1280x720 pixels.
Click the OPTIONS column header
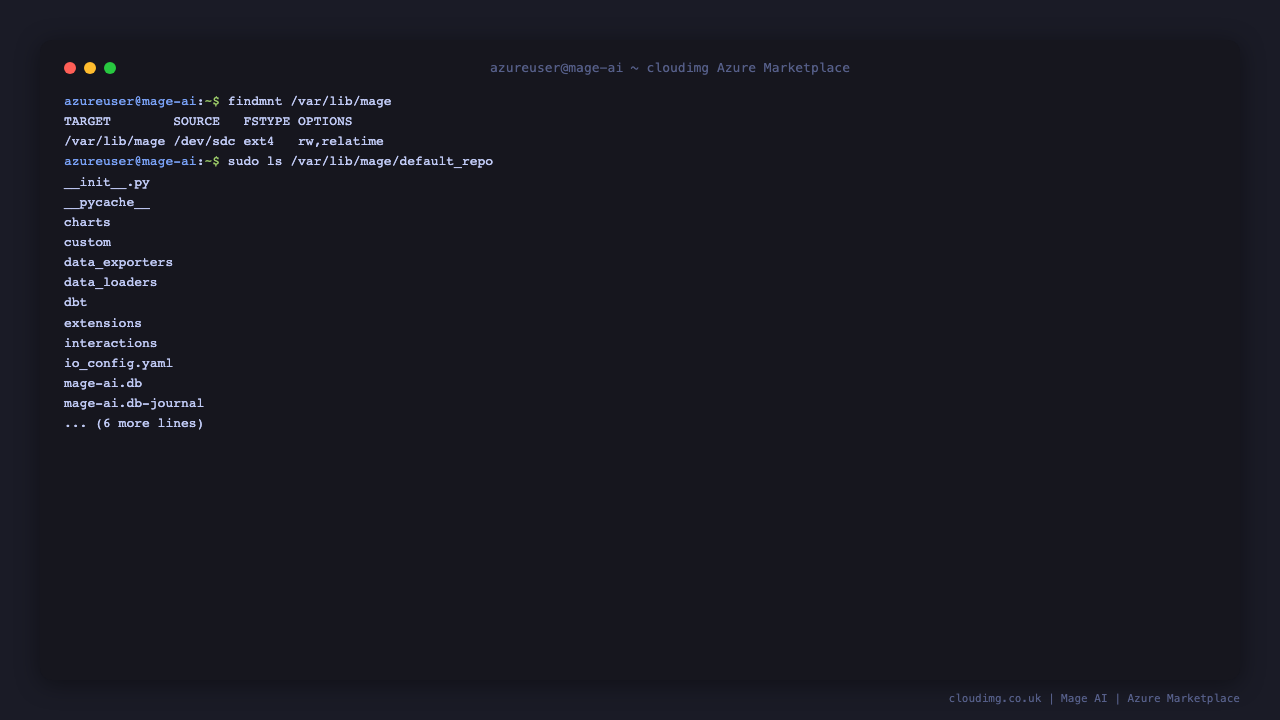[325, 121]
